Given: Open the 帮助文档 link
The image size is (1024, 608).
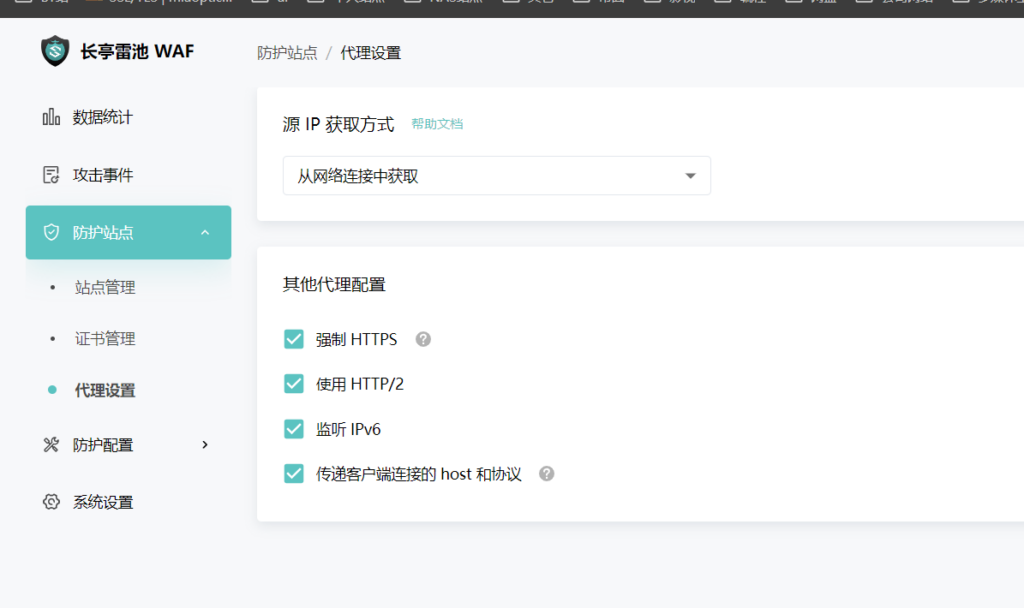Looking at the screenshot, I should 437,124.
